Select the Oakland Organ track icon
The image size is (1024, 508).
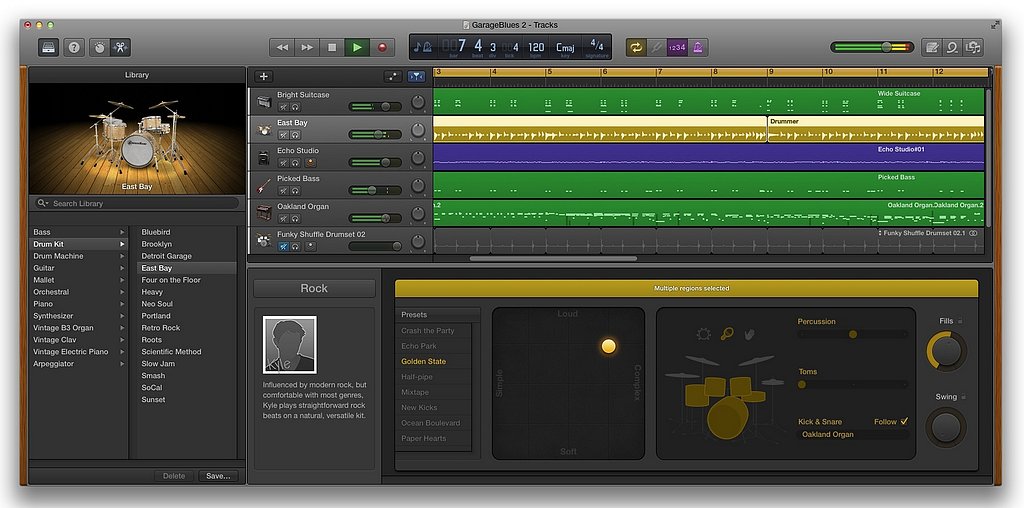coord(264,214)
